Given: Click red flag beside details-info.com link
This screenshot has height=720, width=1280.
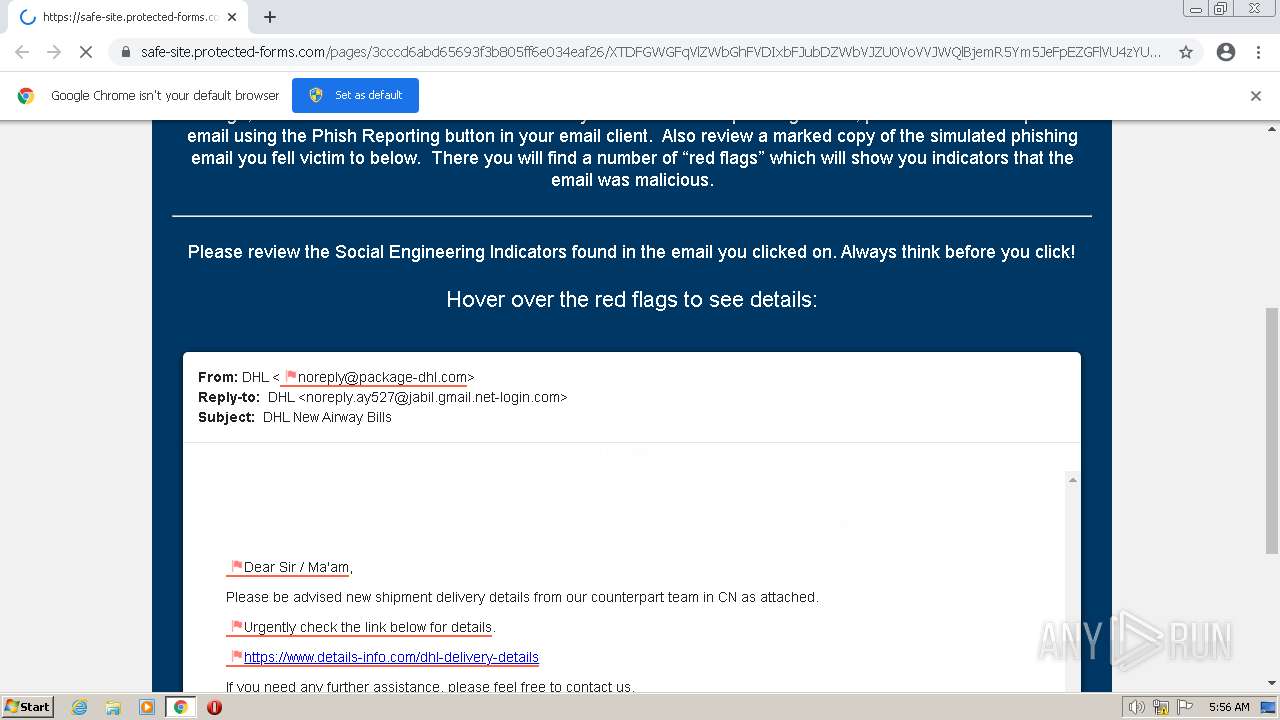Looking at the screenshot, I should [237, 657].
